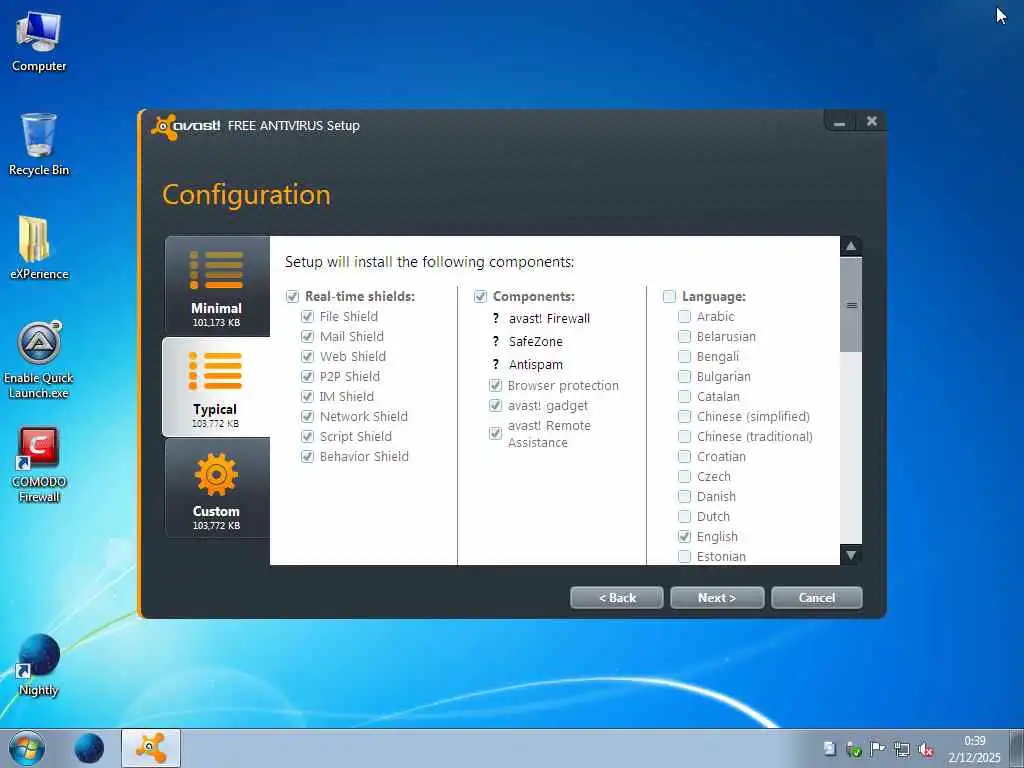Toggle the avast! Remote Assistance checkbox
Screen dimensions: 1024x768
496,434
